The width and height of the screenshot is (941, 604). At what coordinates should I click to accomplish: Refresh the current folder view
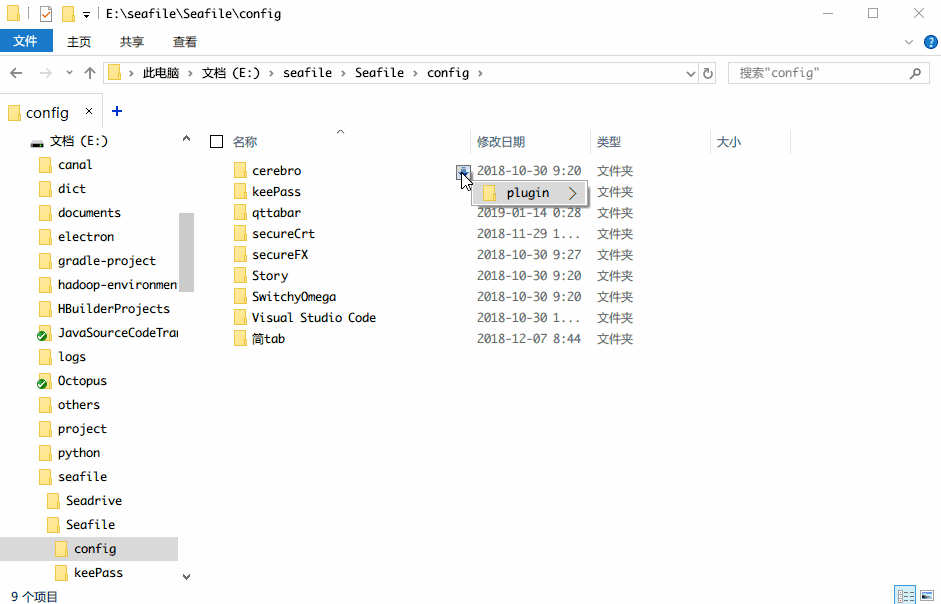[708, 73]
